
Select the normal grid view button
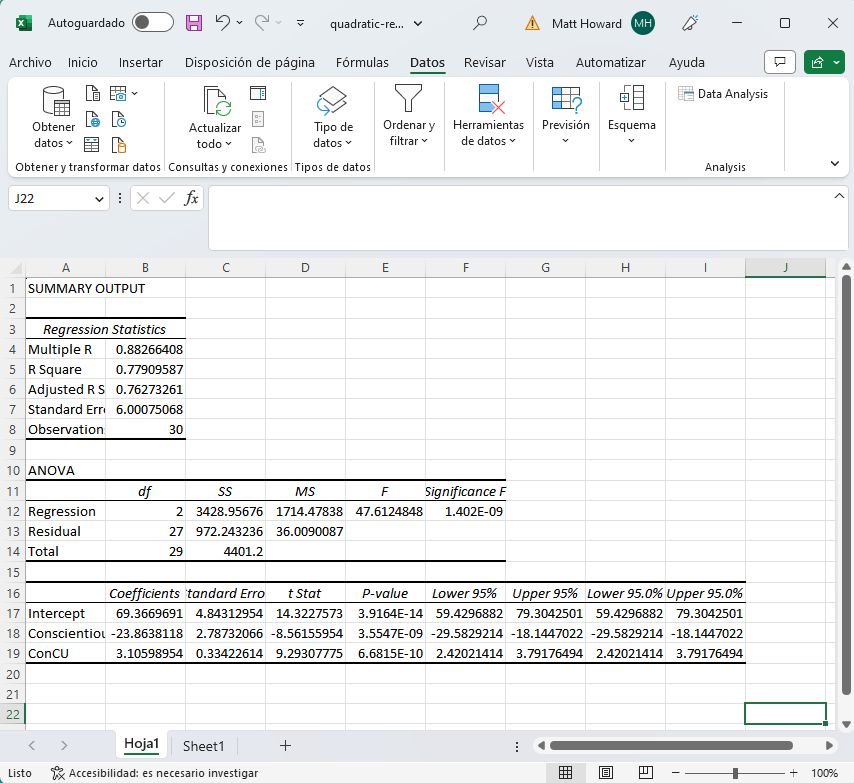[x=565, y=773]
